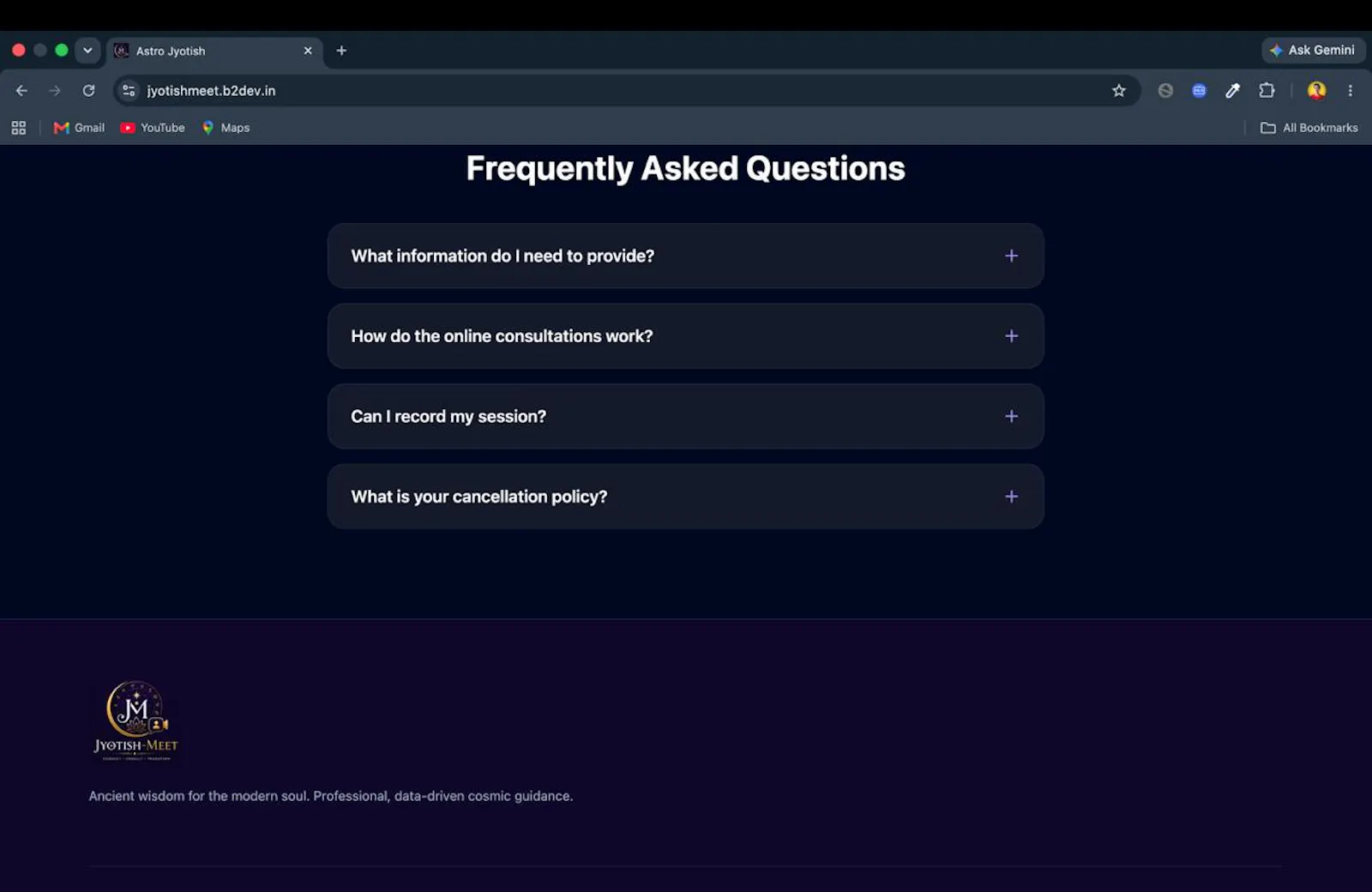This screenshot has width=1372, height=892.
Task: Expand the "What information do I need to provide?" plus icon
Action: [1012, 256]
